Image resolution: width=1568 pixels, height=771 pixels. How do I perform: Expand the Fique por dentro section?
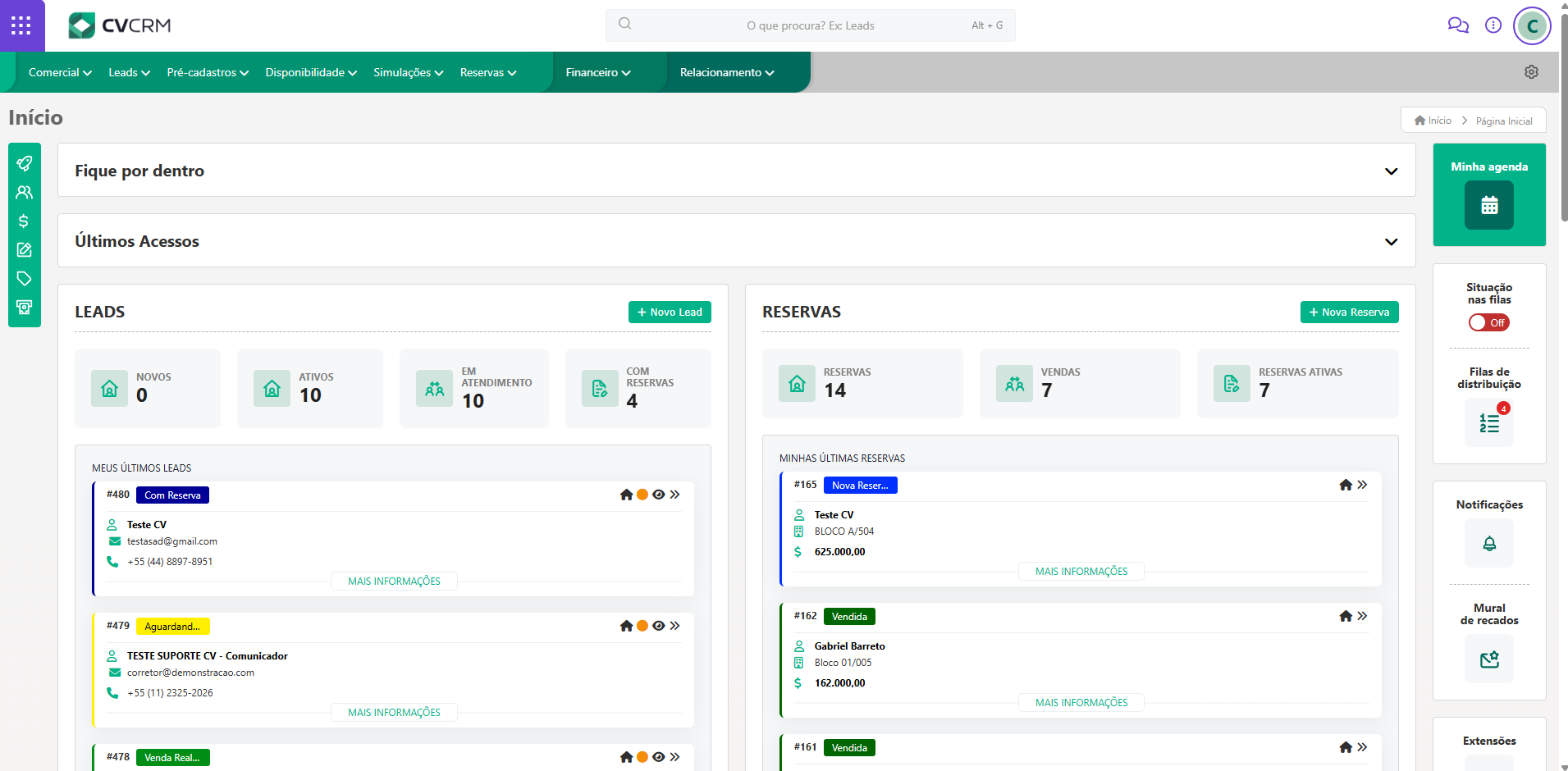click(x=1391, y=171)
